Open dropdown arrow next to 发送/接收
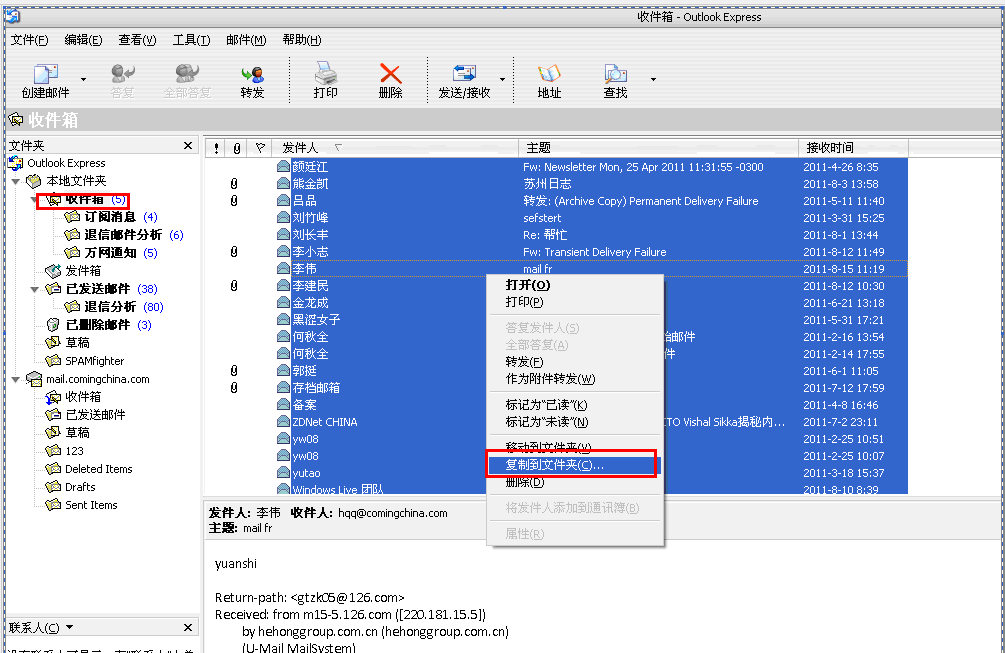This screenshot has width=1005, height=653. tap(502, 79)
